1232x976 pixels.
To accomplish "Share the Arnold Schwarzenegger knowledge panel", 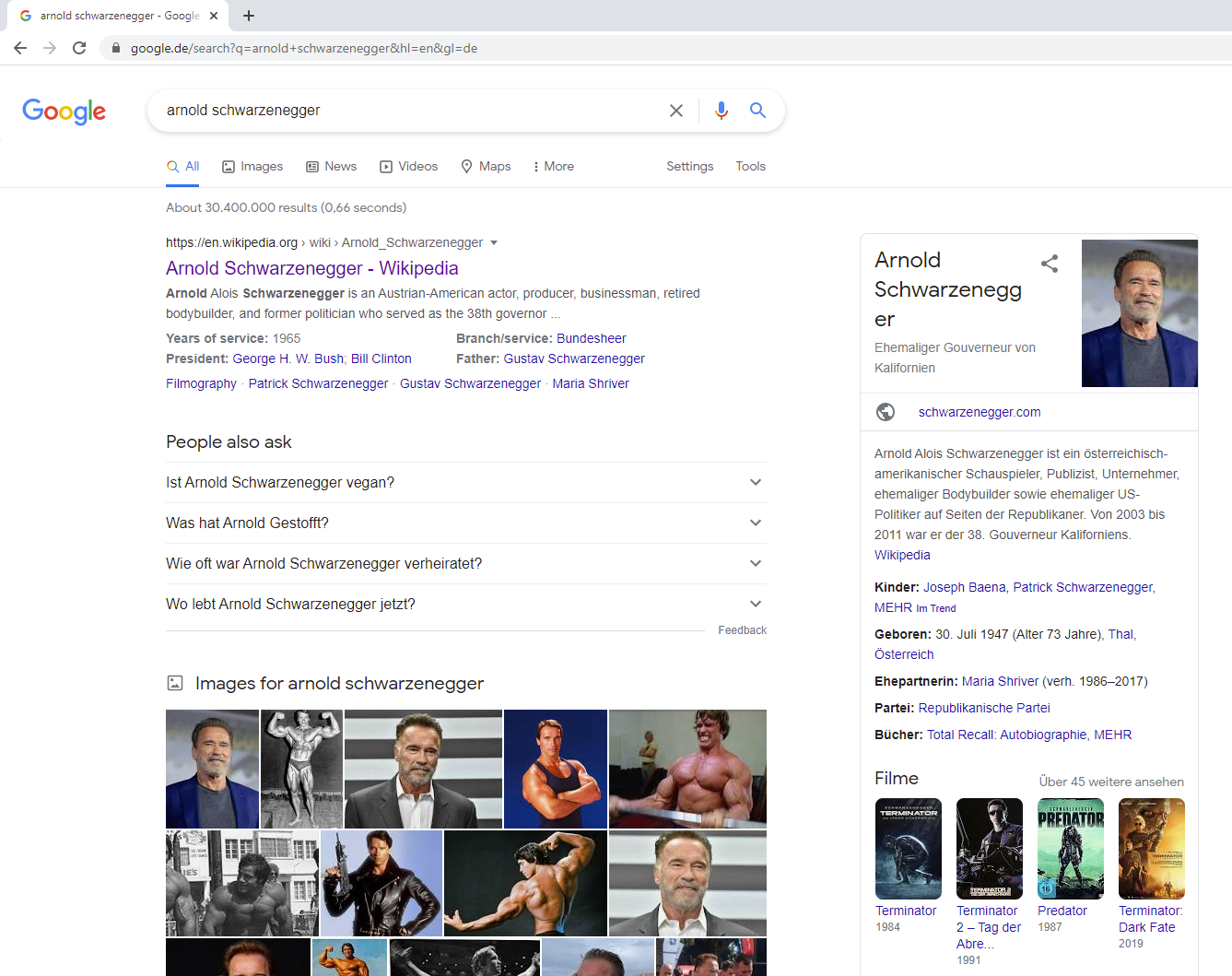I will tap(1050, 264).
